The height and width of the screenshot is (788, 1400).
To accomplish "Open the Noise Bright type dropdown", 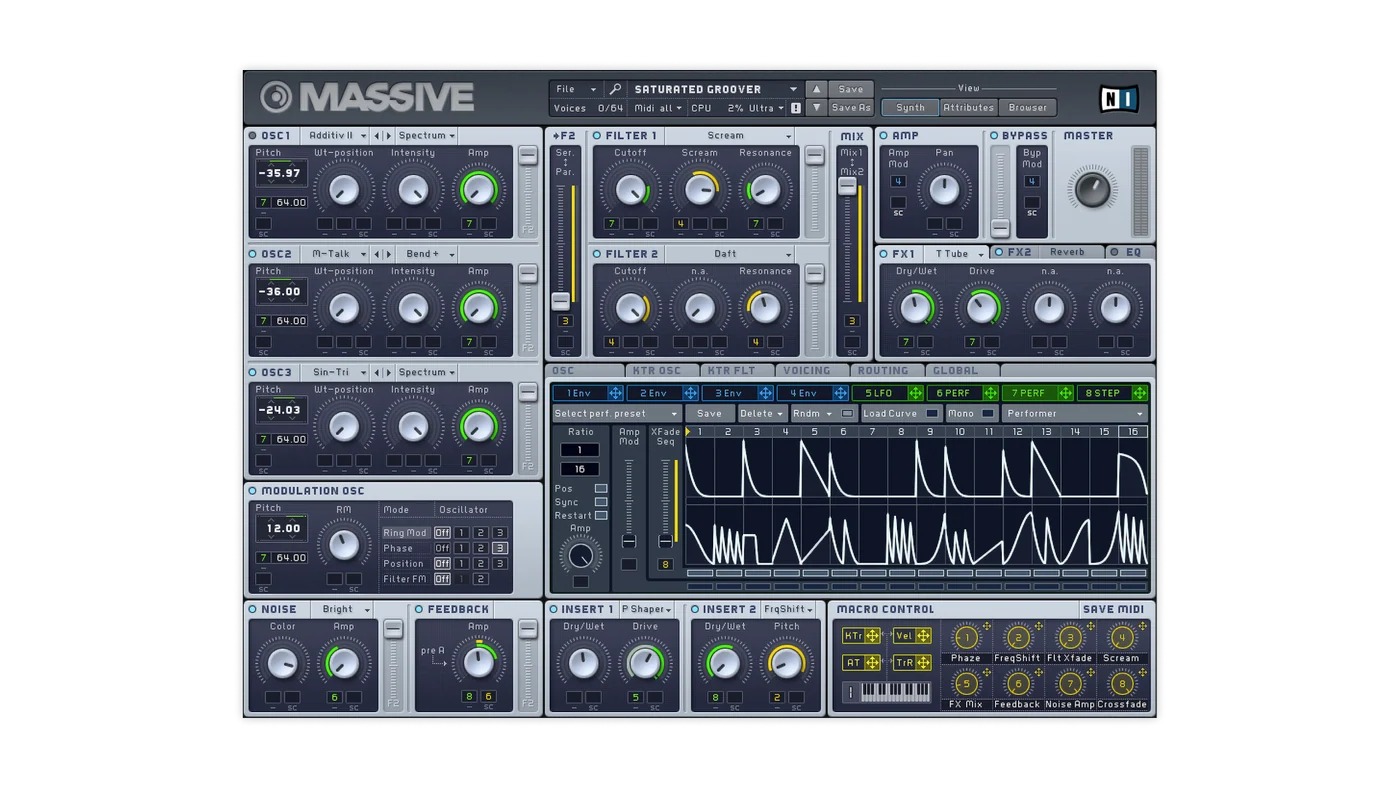I will (x=343, y=609).
